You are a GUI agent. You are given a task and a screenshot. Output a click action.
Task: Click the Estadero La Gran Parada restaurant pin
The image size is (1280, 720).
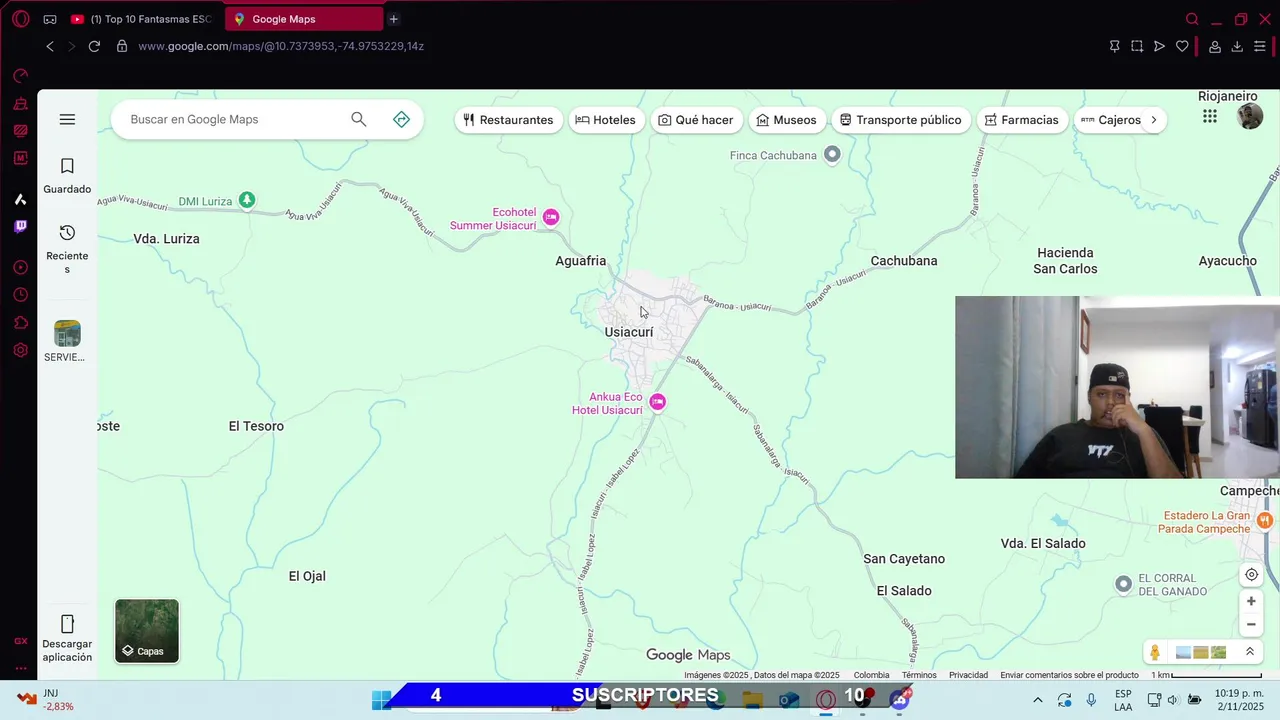pos(1265,520)
